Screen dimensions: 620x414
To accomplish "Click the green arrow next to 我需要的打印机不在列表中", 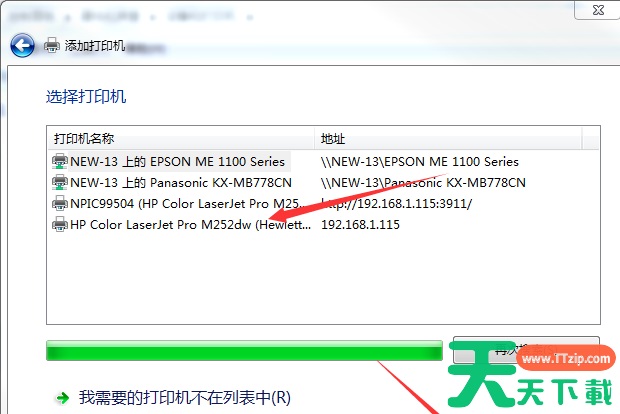I will coord(62,398).
